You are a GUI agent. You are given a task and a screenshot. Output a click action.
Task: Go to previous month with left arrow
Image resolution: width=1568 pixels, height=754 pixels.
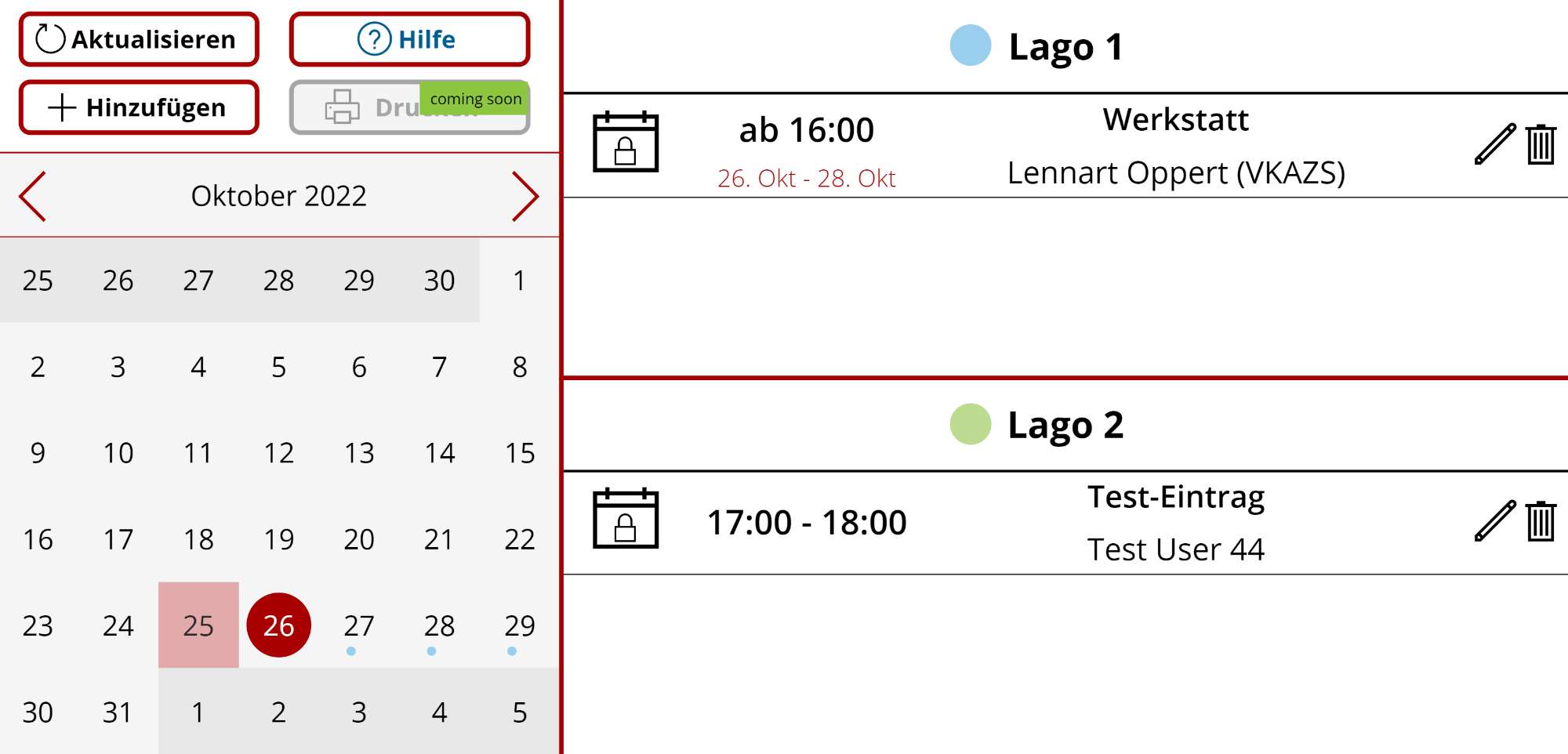(33, 196)
